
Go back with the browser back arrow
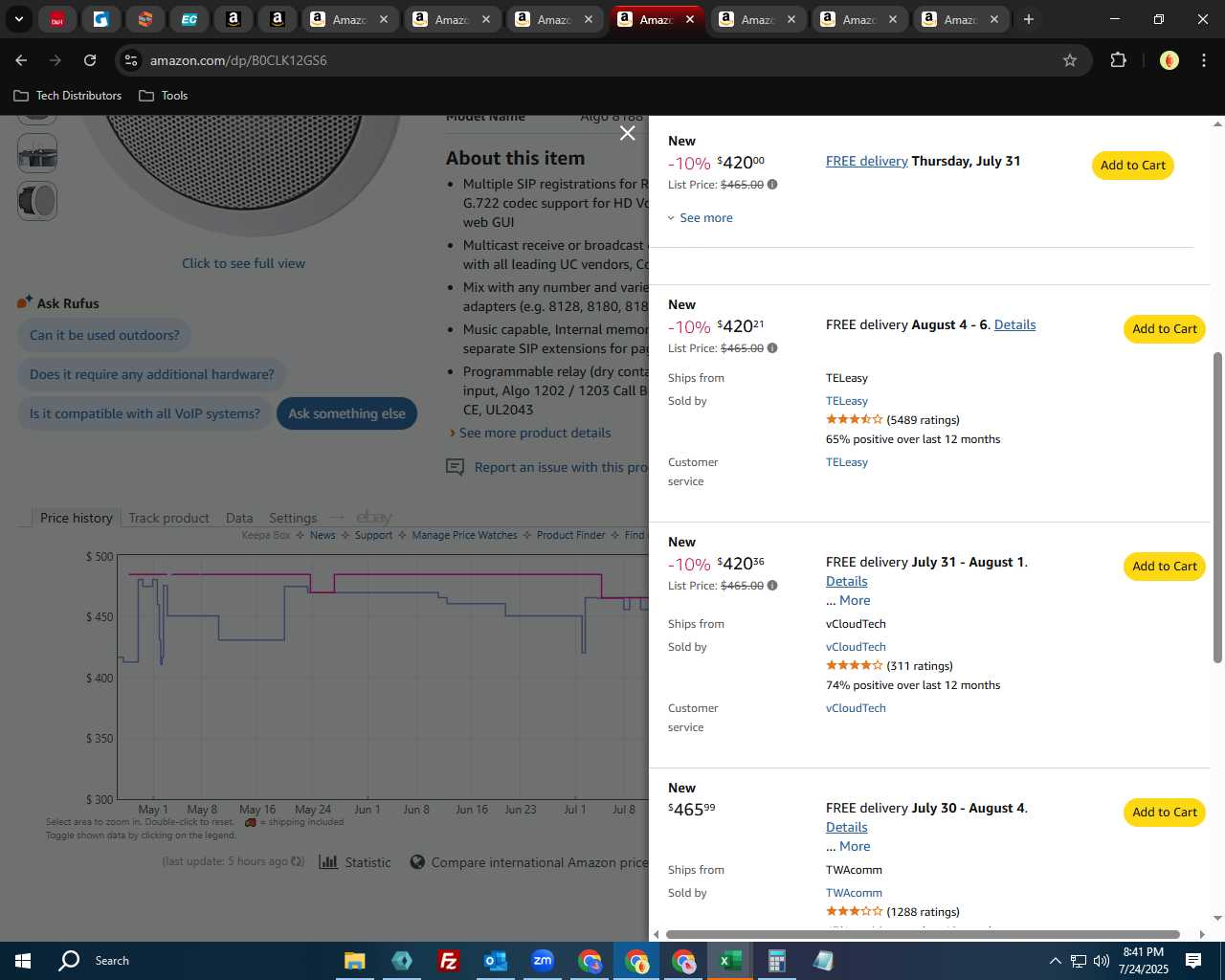coord(21,60)
